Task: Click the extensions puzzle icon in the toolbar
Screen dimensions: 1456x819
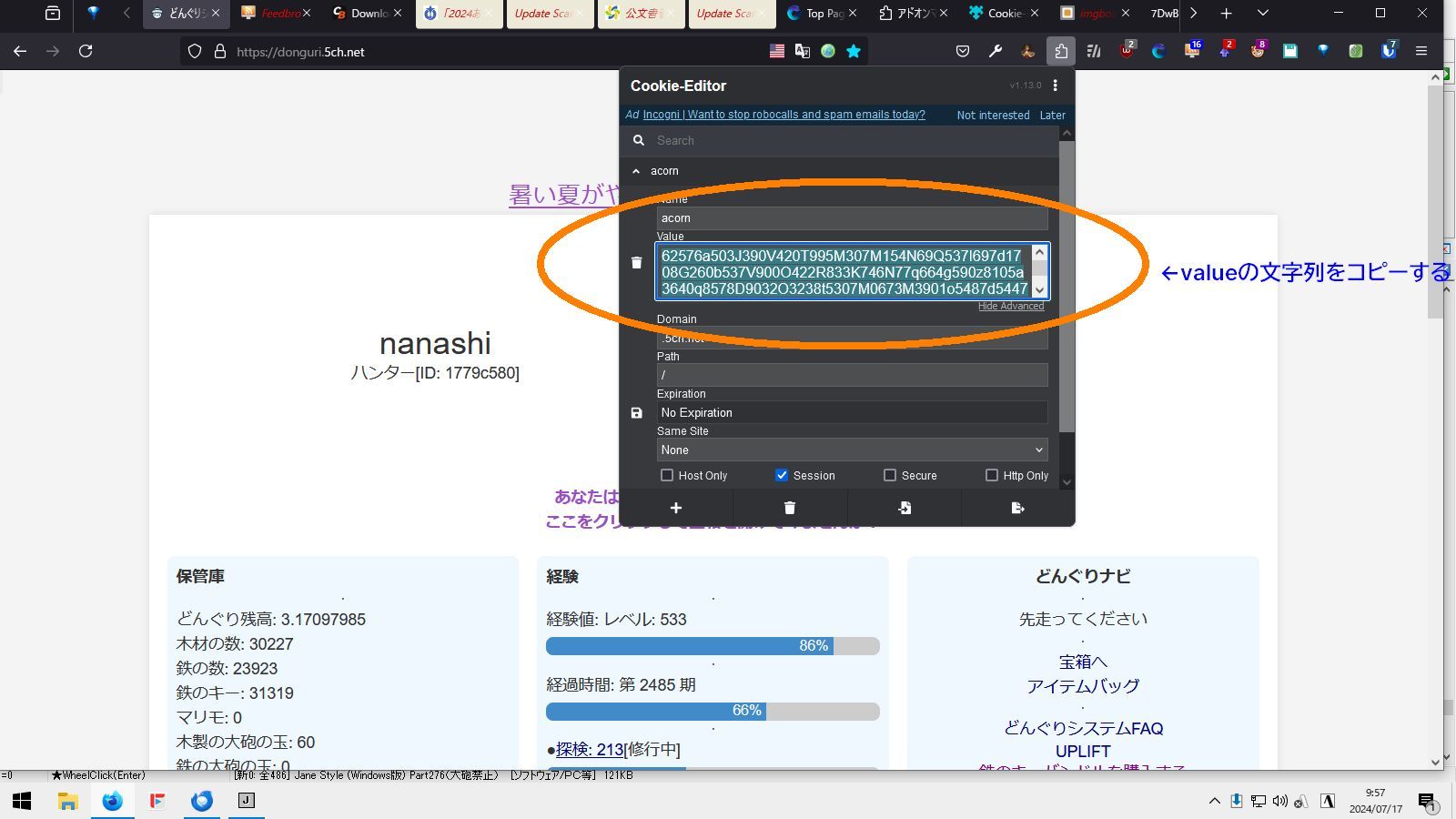Action: (1061, 52)
